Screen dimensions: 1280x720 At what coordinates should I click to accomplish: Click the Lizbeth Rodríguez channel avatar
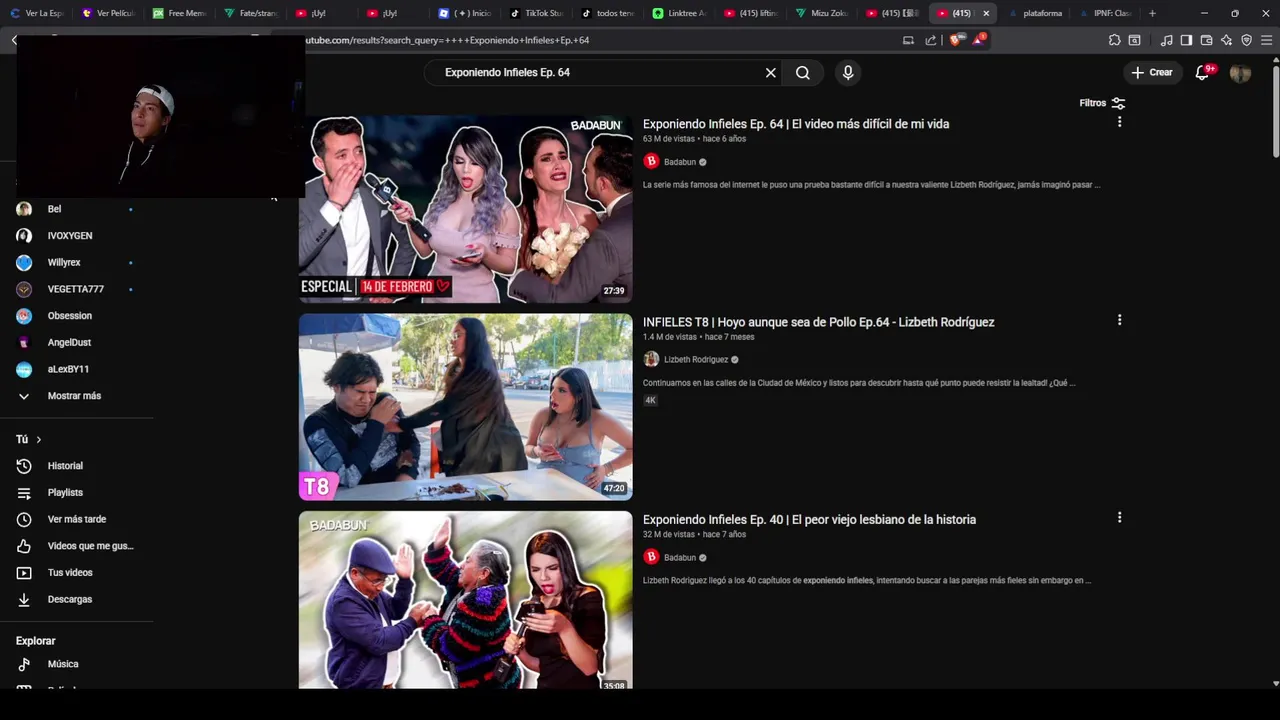pyautogui.click(x=651, y=359)
